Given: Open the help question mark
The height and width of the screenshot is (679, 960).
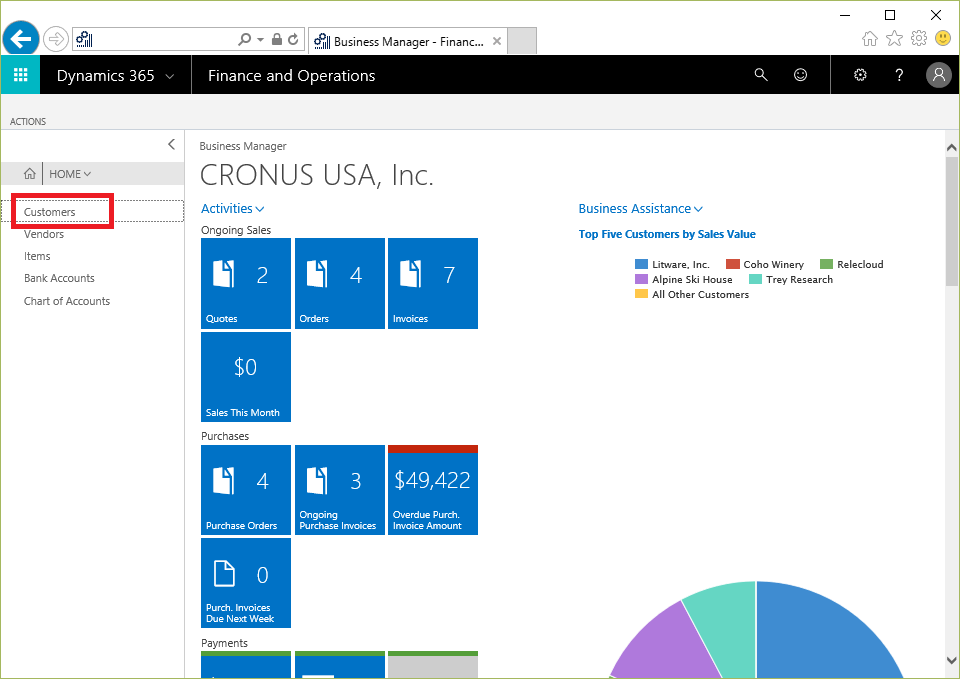Looking at the screenshot, I should tap(899, 75).
